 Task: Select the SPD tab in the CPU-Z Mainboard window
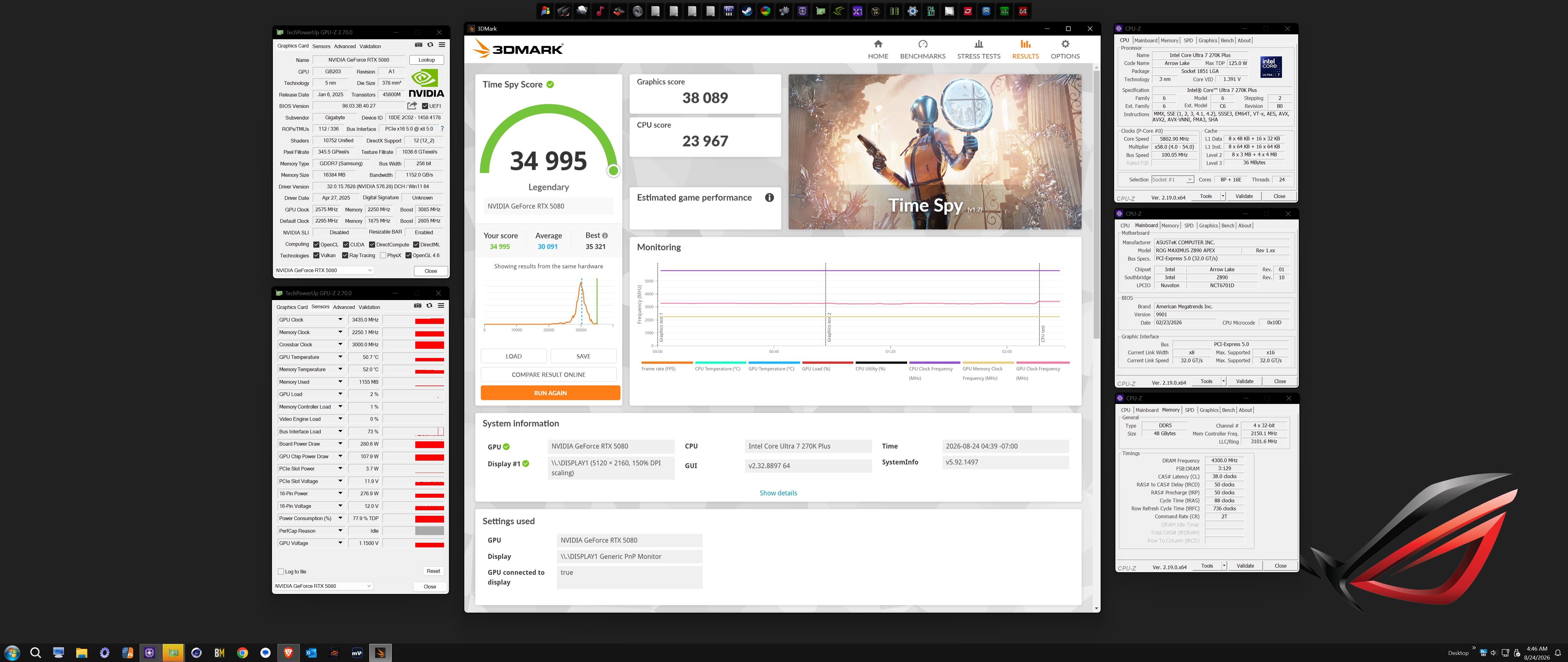coord(1189,226)
